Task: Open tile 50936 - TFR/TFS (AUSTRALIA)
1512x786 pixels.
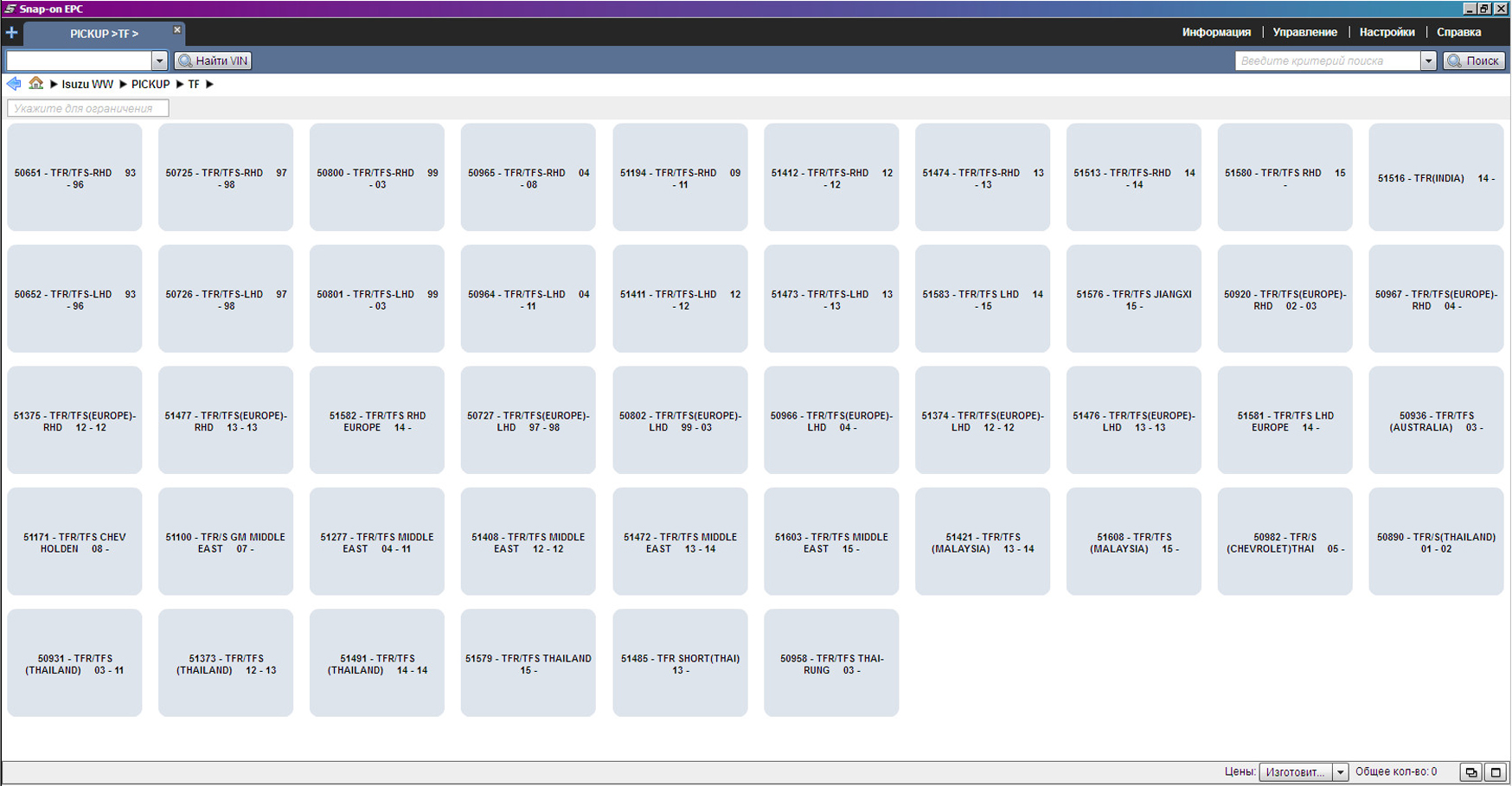Action: pos(1436,420)
